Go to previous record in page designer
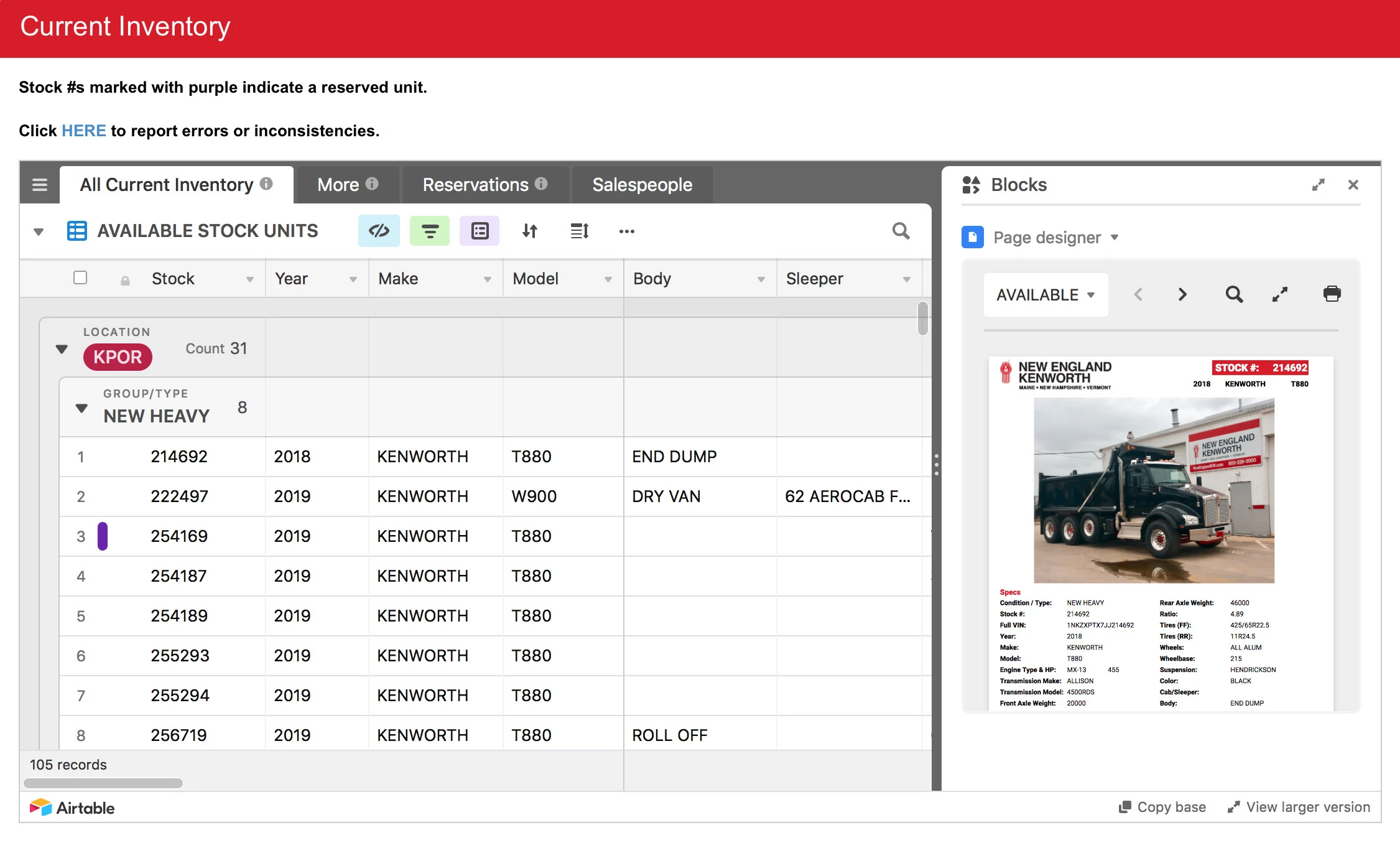This screenshot has width=1400, height=843. point(1138,294)
